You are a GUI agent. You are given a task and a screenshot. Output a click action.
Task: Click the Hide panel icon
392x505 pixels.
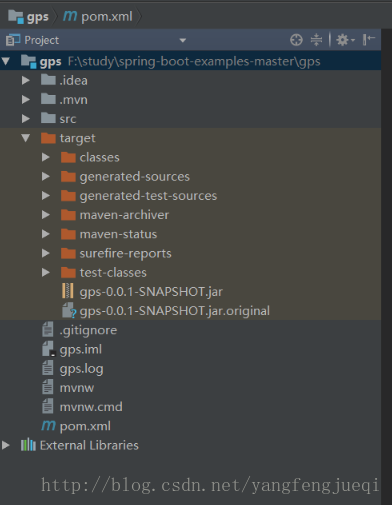click(x=369, y=39)
